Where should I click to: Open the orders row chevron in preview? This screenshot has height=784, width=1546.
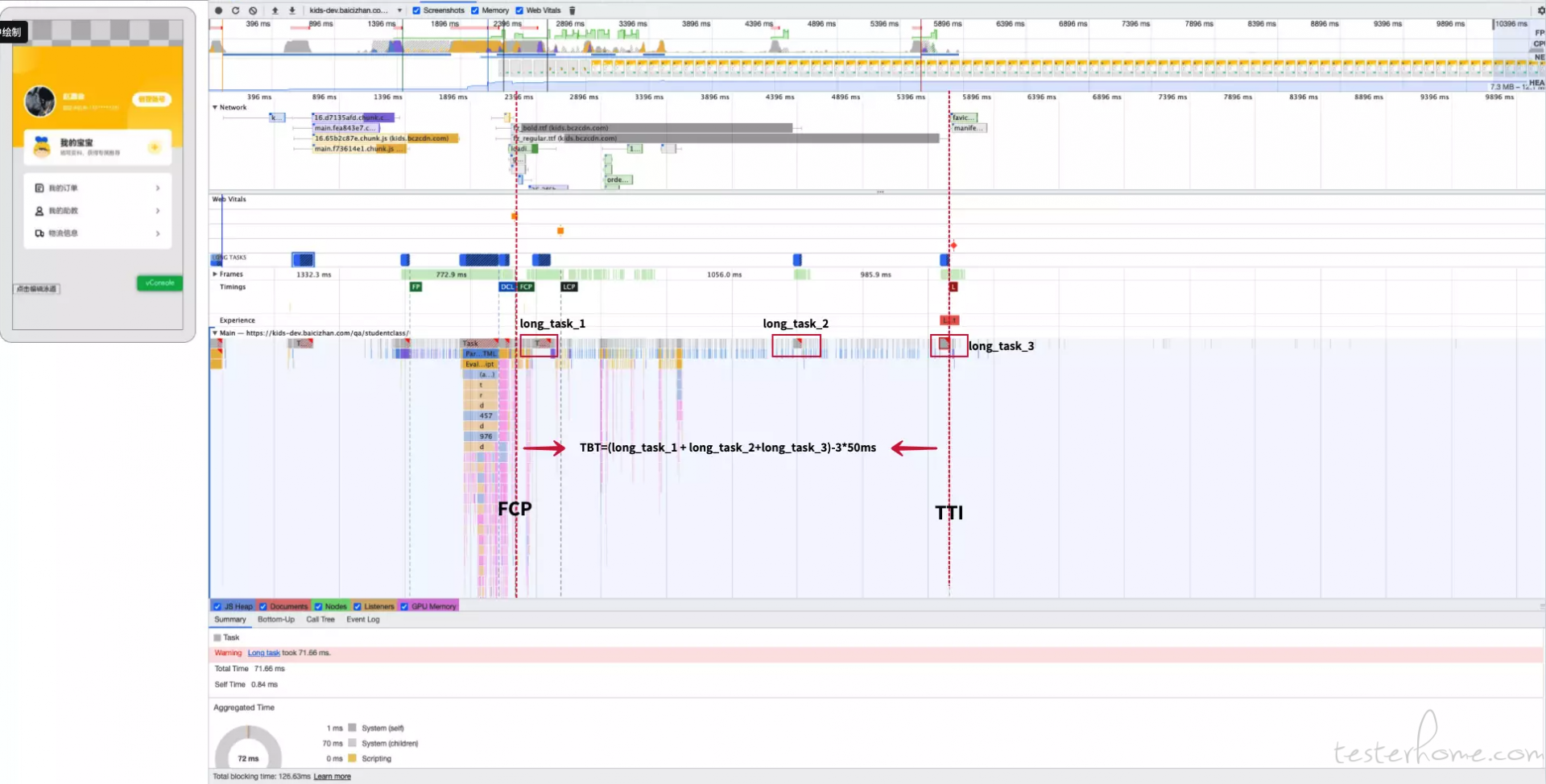coord(158,188)
